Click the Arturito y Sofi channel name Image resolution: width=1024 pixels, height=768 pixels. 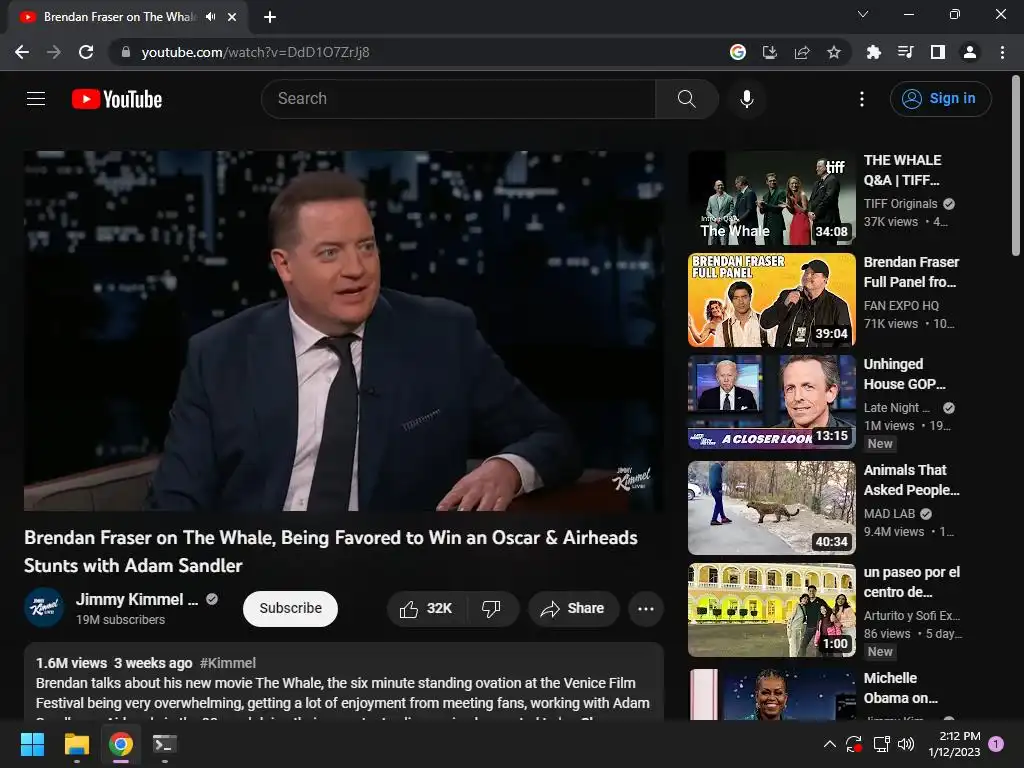tap(912, 616)
